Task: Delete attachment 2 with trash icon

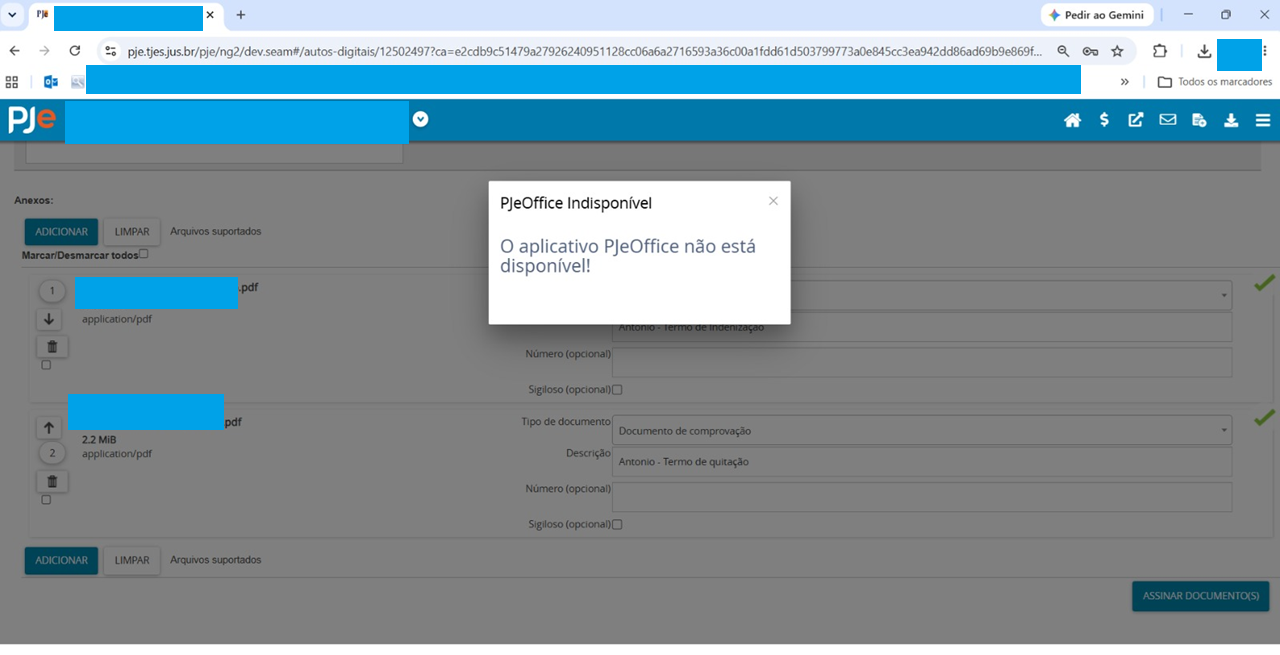Action: 52,482
